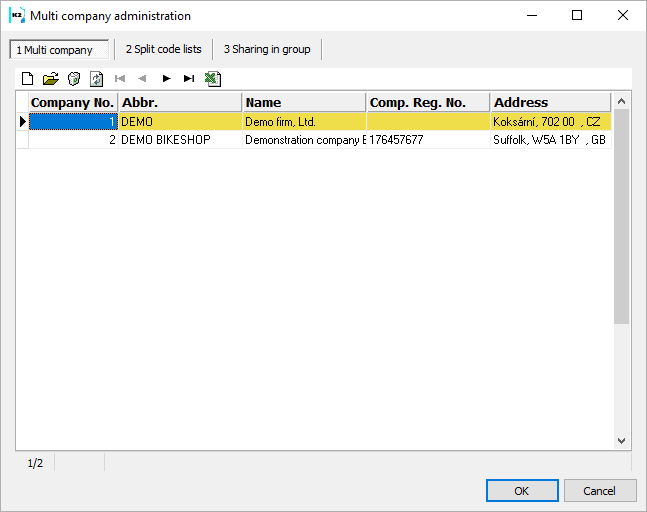
Task: Select the DEMO BIKESHOP abbreviation cell
Action: 180,140
